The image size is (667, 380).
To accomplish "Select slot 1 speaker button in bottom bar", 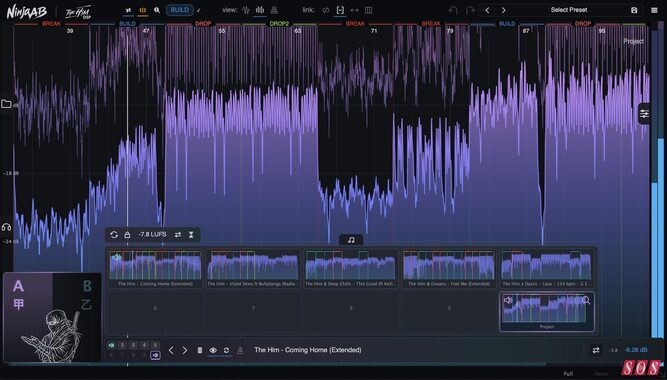I will (111, 345).
